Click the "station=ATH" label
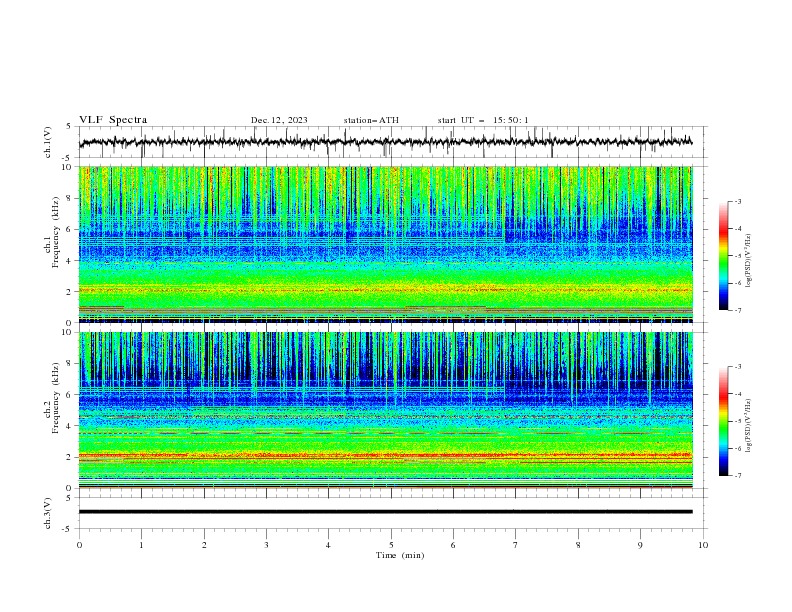 (x=371, y=120)
